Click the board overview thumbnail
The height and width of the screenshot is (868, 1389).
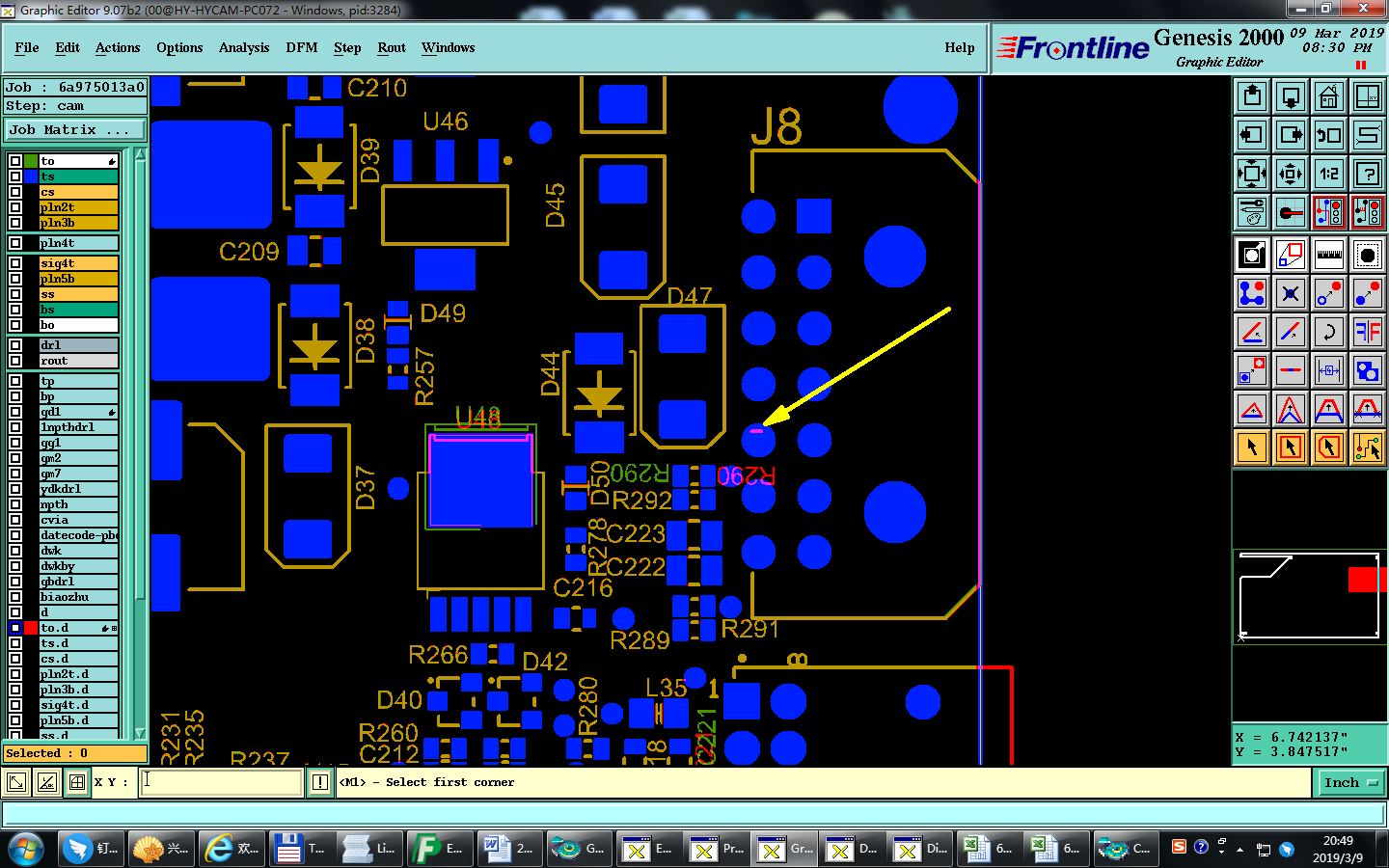pos(1310,596)
